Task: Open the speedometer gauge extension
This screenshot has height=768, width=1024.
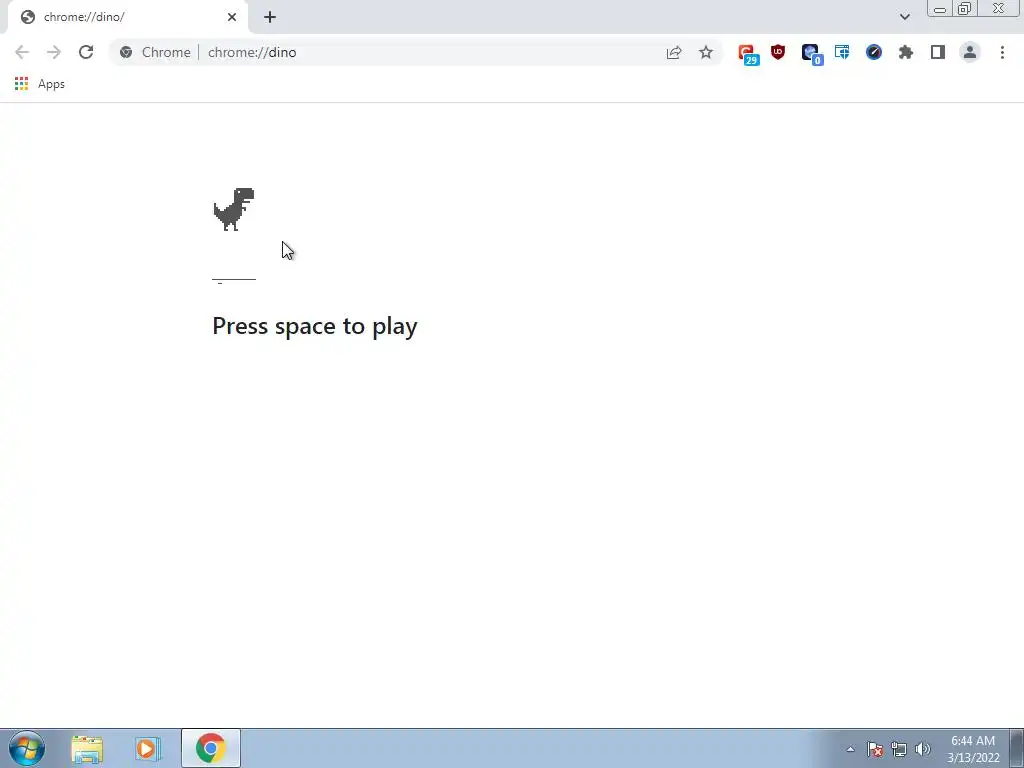Action: (x=874, y=52)
